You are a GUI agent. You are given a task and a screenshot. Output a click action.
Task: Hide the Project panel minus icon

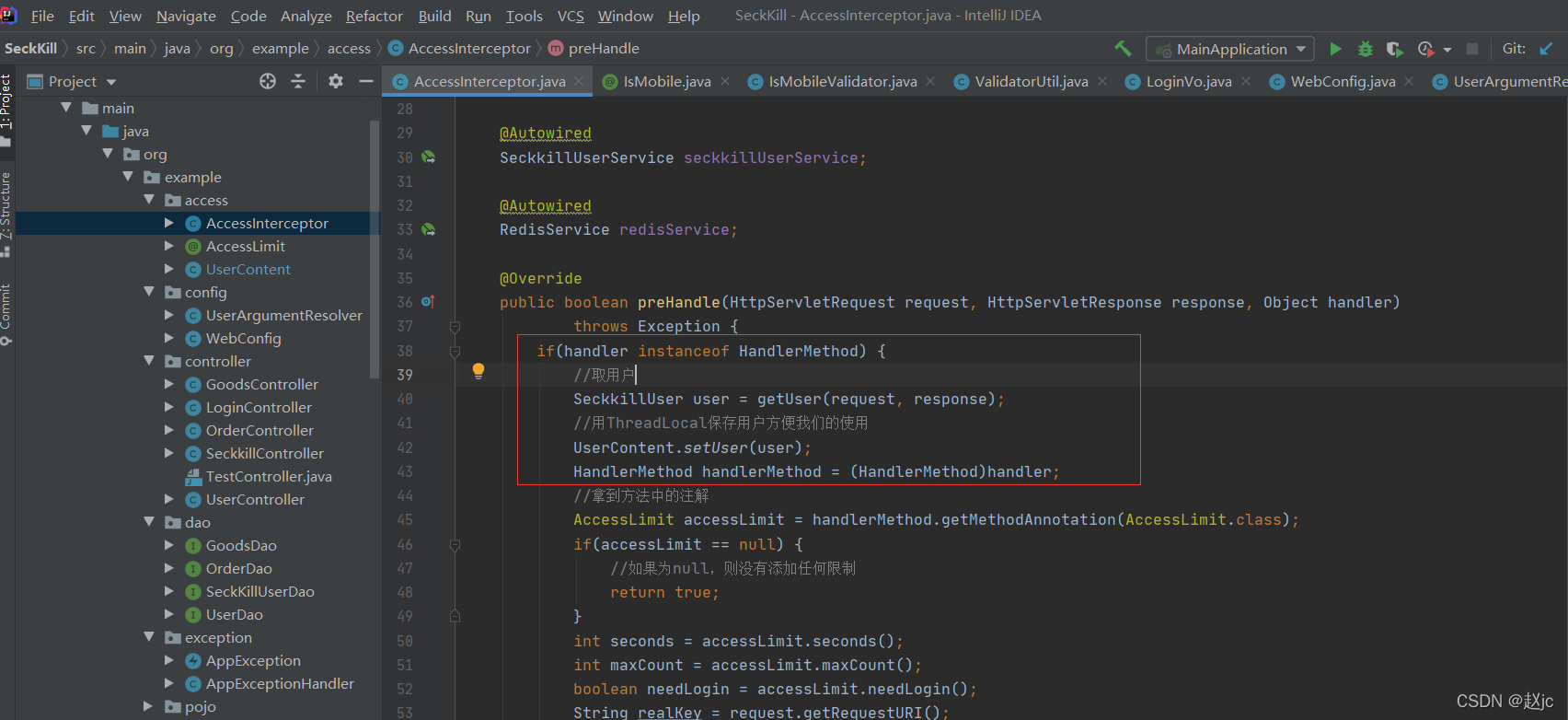[x=365, y=81]
